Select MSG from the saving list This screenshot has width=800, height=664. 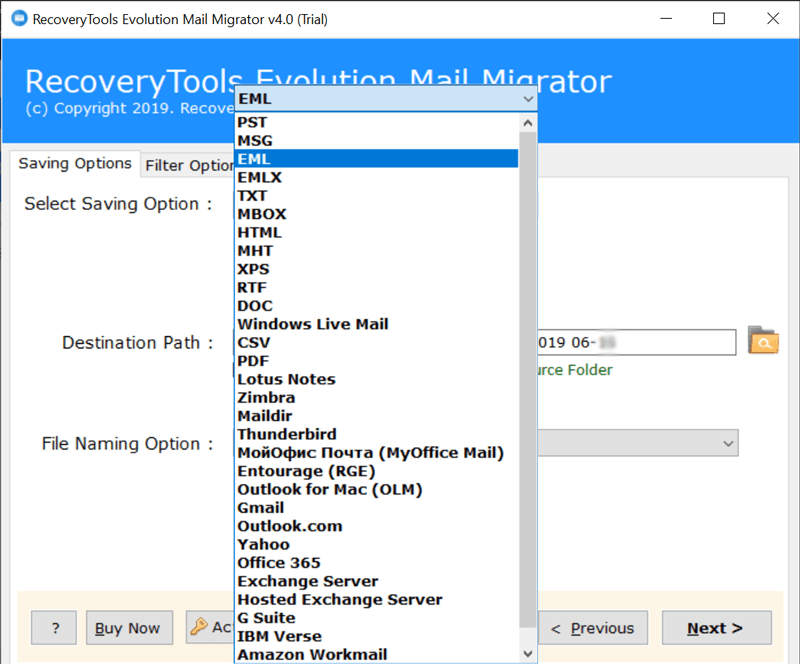[377, 140]
